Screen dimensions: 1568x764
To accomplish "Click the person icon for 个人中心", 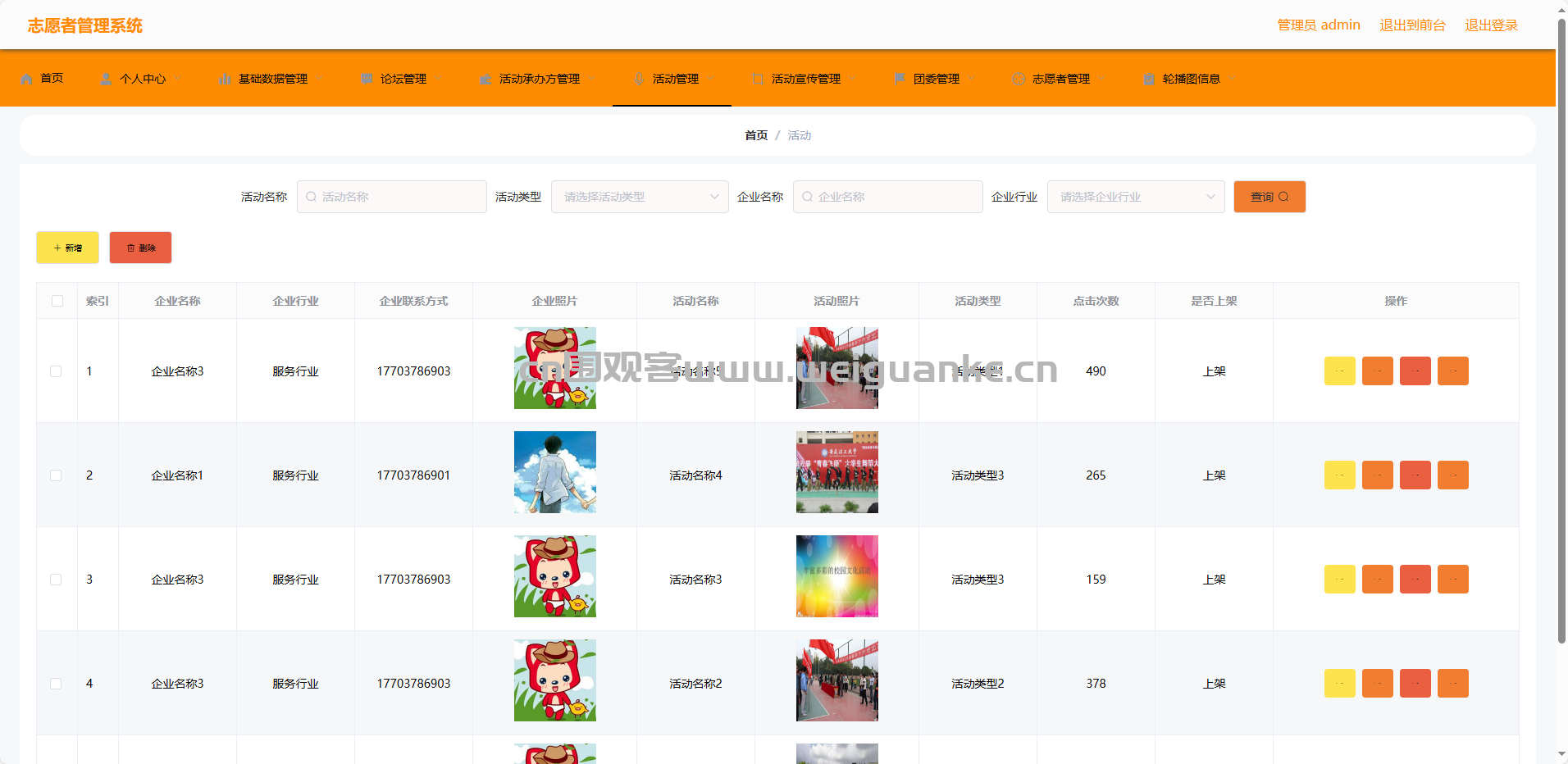I will tap(106, 79).
